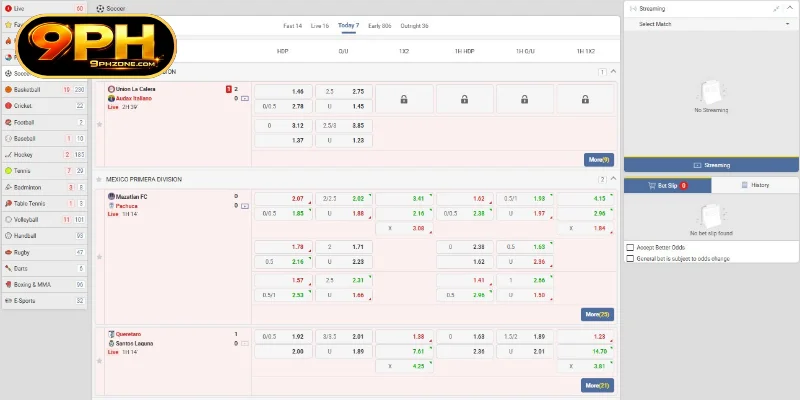Collapse the Streaming panel chevron
This screenshot has height=400, width=800.
(790, 9)
